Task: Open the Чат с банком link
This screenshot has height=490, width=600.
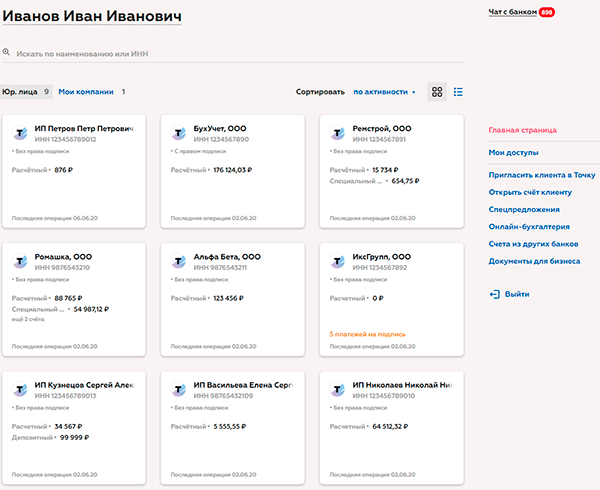Action: click(x=512, y=12)
